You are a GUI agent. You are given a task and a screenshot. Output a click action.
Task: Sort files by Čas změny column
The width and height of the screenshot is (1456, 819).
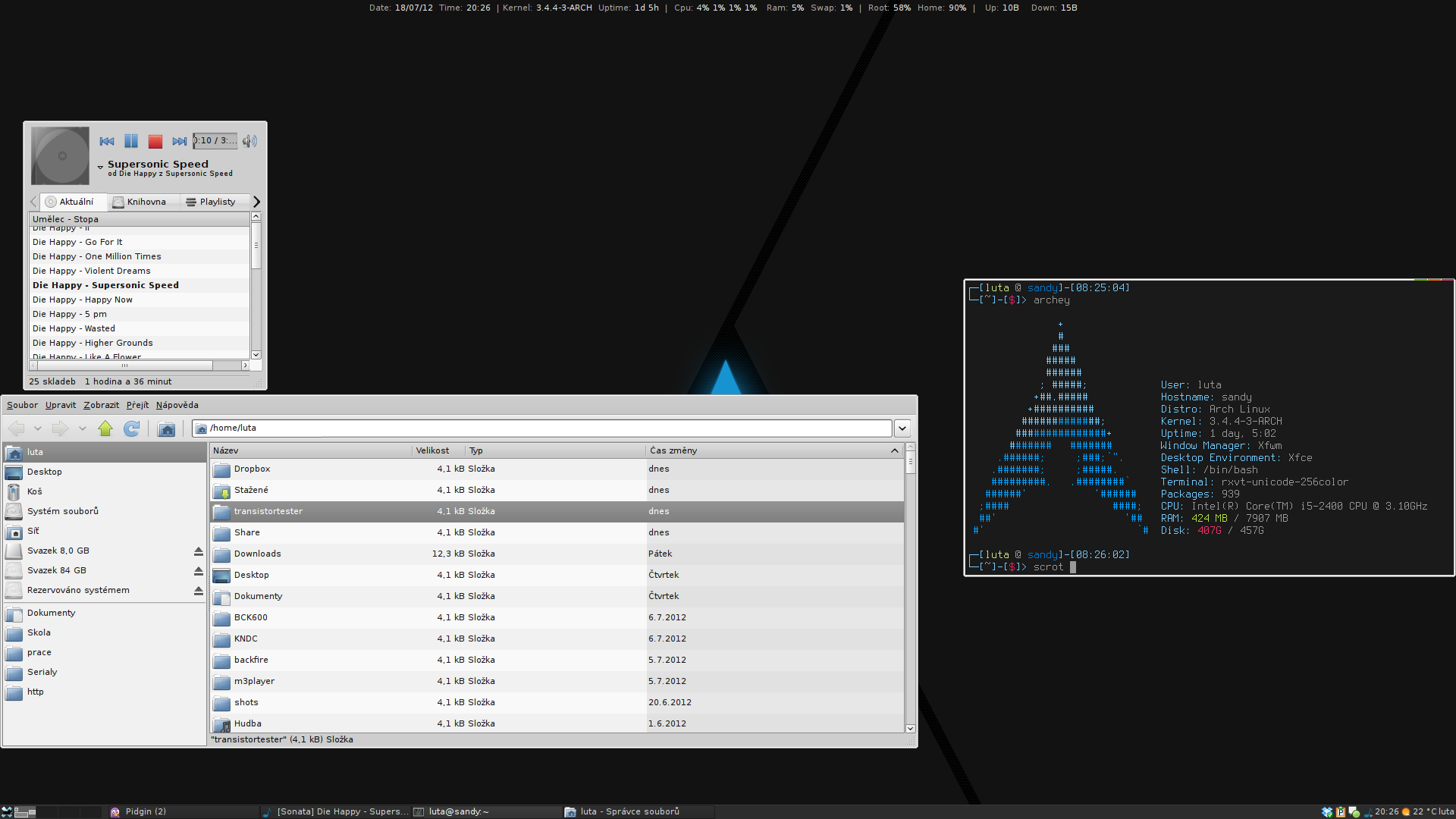click(x=775, y=450)
